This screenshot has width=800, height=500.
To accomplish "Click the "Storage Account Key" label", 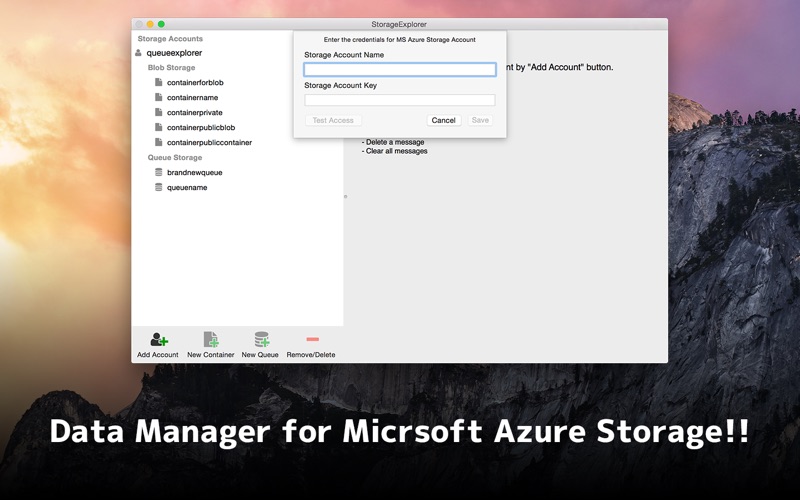I will point(341,85).
